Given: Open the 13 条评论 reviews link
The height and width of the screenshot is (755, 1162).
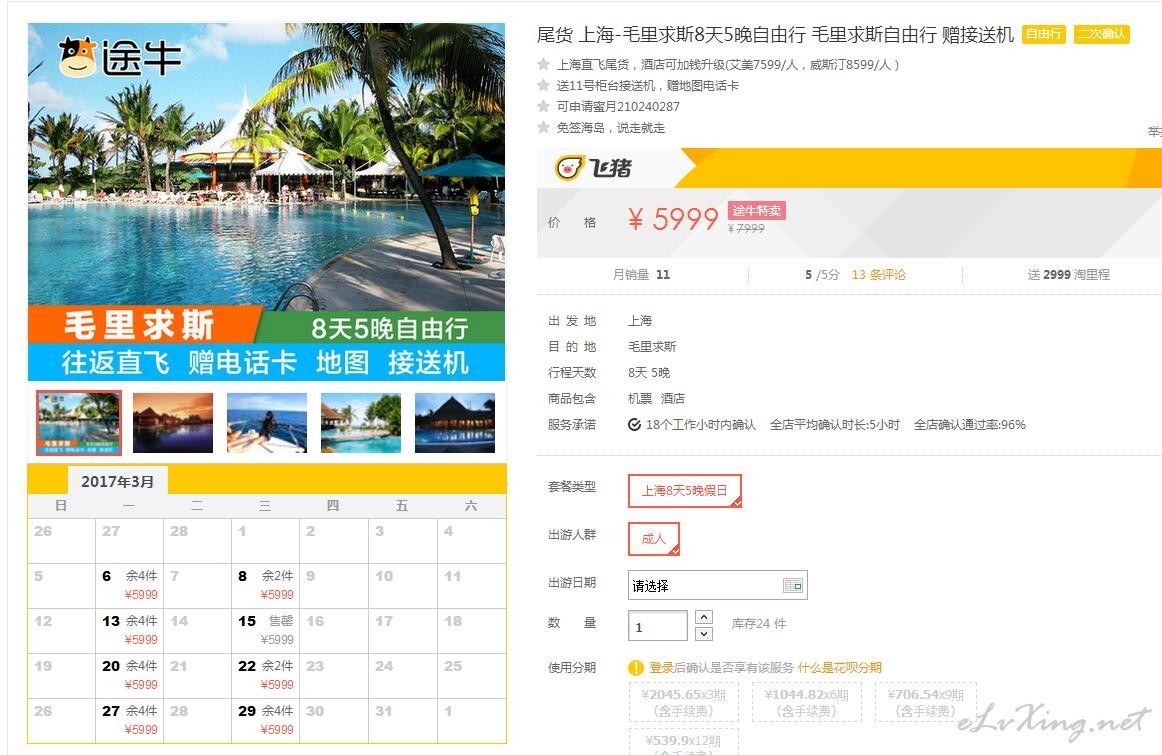Looking at the screenshot, I should [x=878, y=275].
